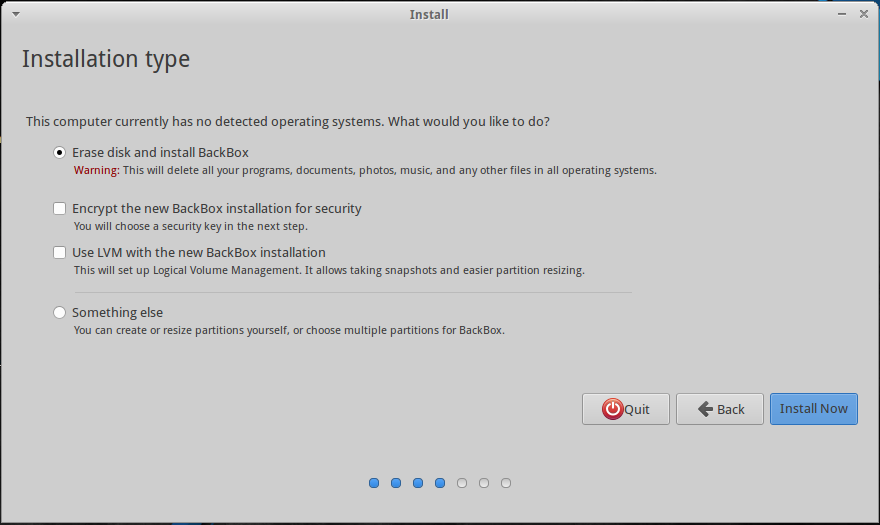Tick Use LVM with the new BackBox installation
This screenshot has width=880, height=525.
point(59,252)
